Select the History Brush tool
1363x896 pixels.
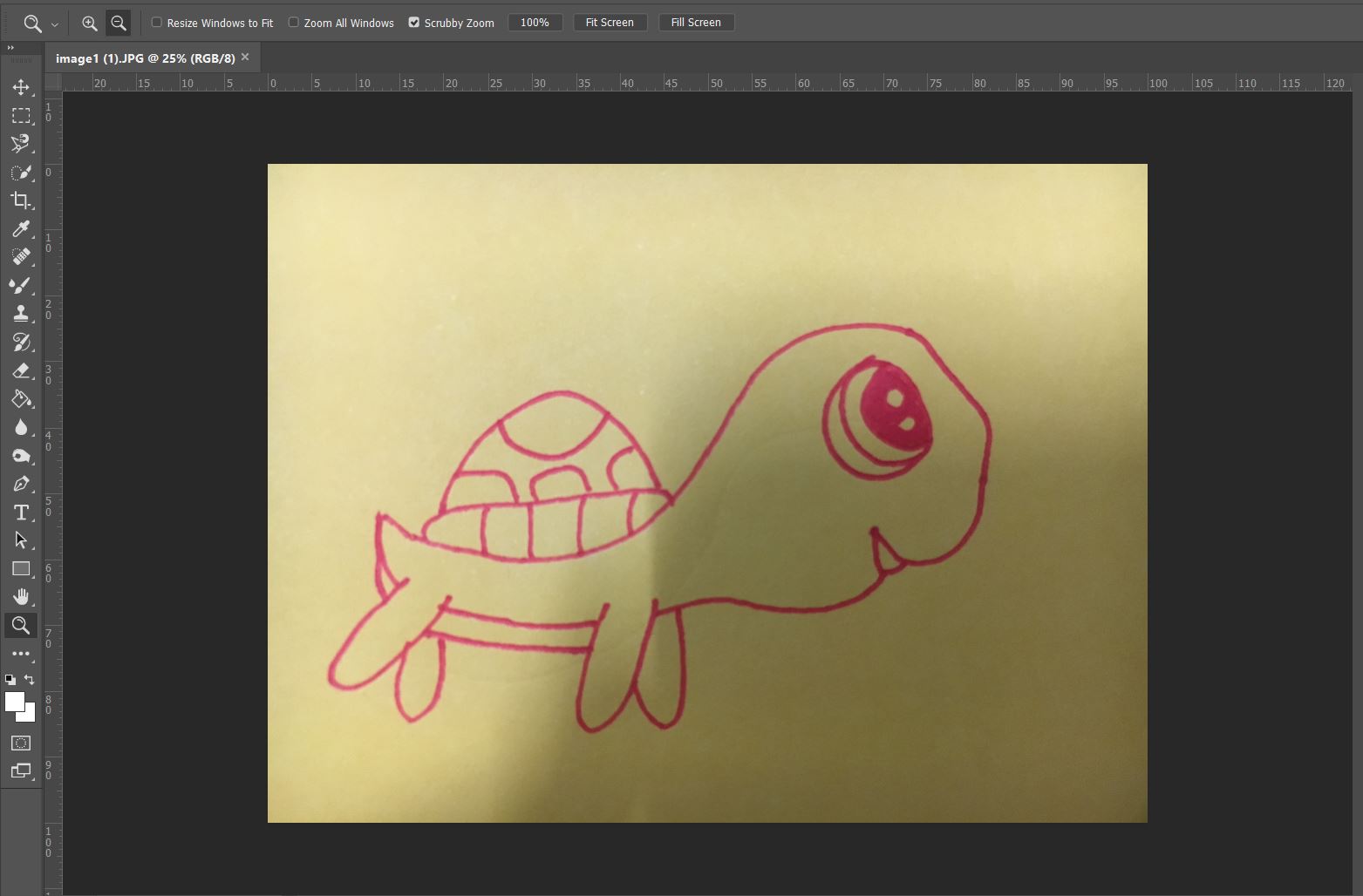tap(21, 343)
